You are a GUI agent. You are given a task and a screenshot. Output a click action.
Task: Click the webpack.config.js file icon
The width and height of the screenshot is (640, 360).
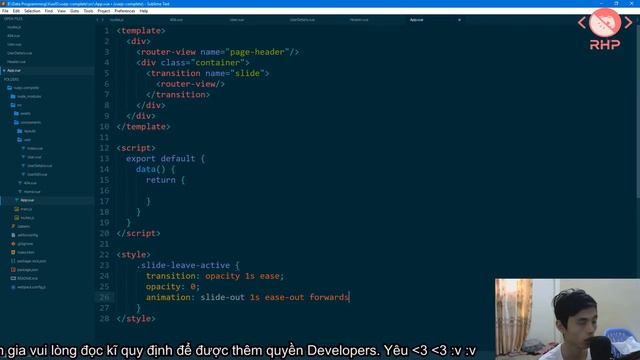pyautogui.click(x=13, y=287)
